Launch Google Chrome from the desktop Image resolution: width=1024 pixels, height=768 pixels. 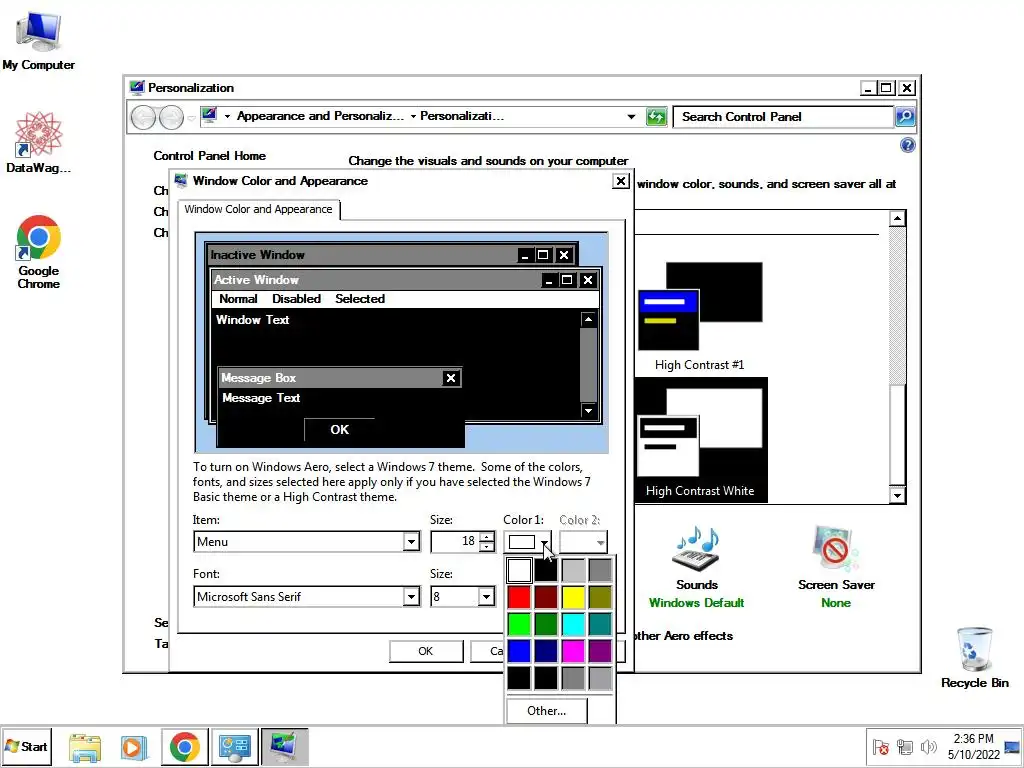click(39, 252)
